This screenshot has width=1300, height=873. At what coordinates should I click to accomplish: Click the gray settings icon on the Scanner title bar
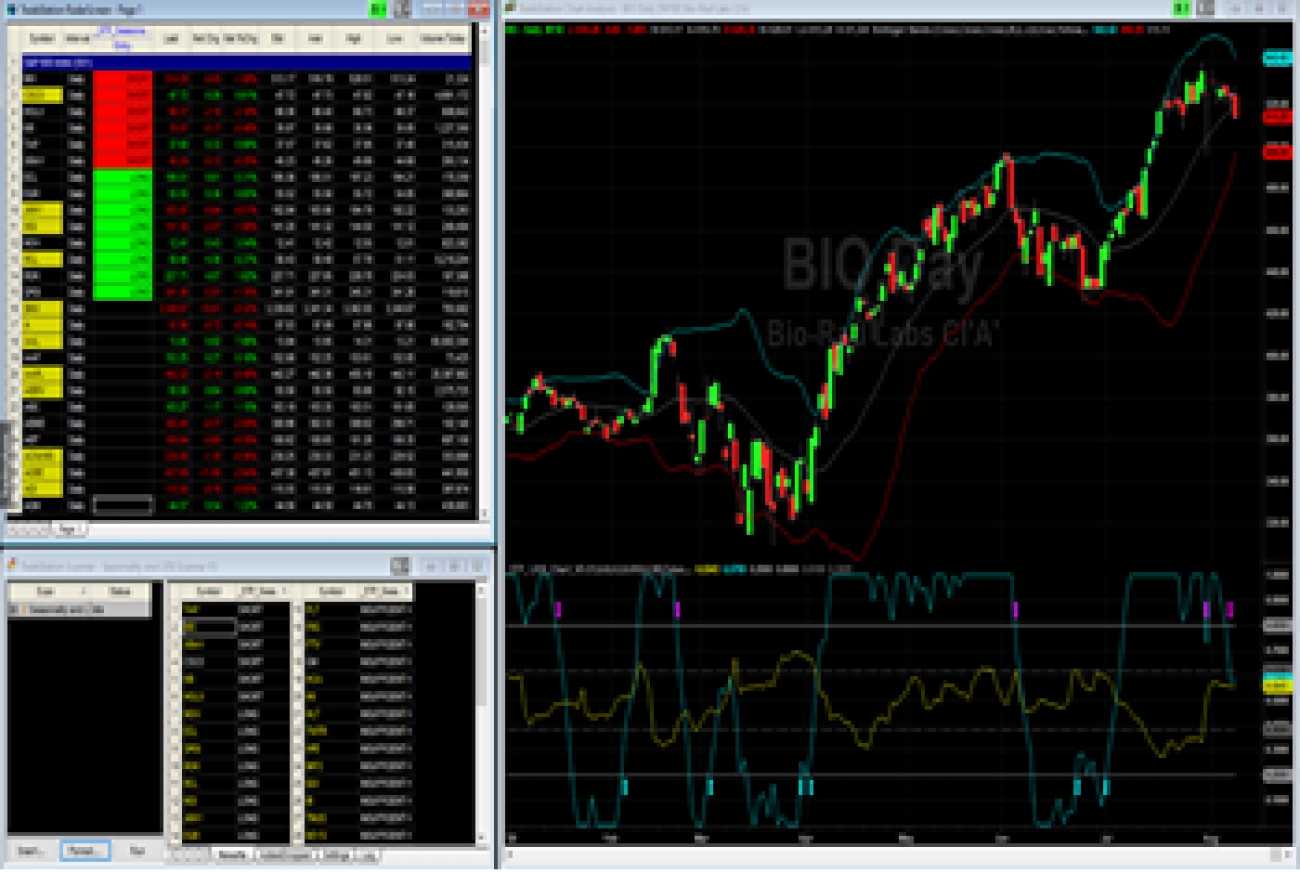pos(400,566)
